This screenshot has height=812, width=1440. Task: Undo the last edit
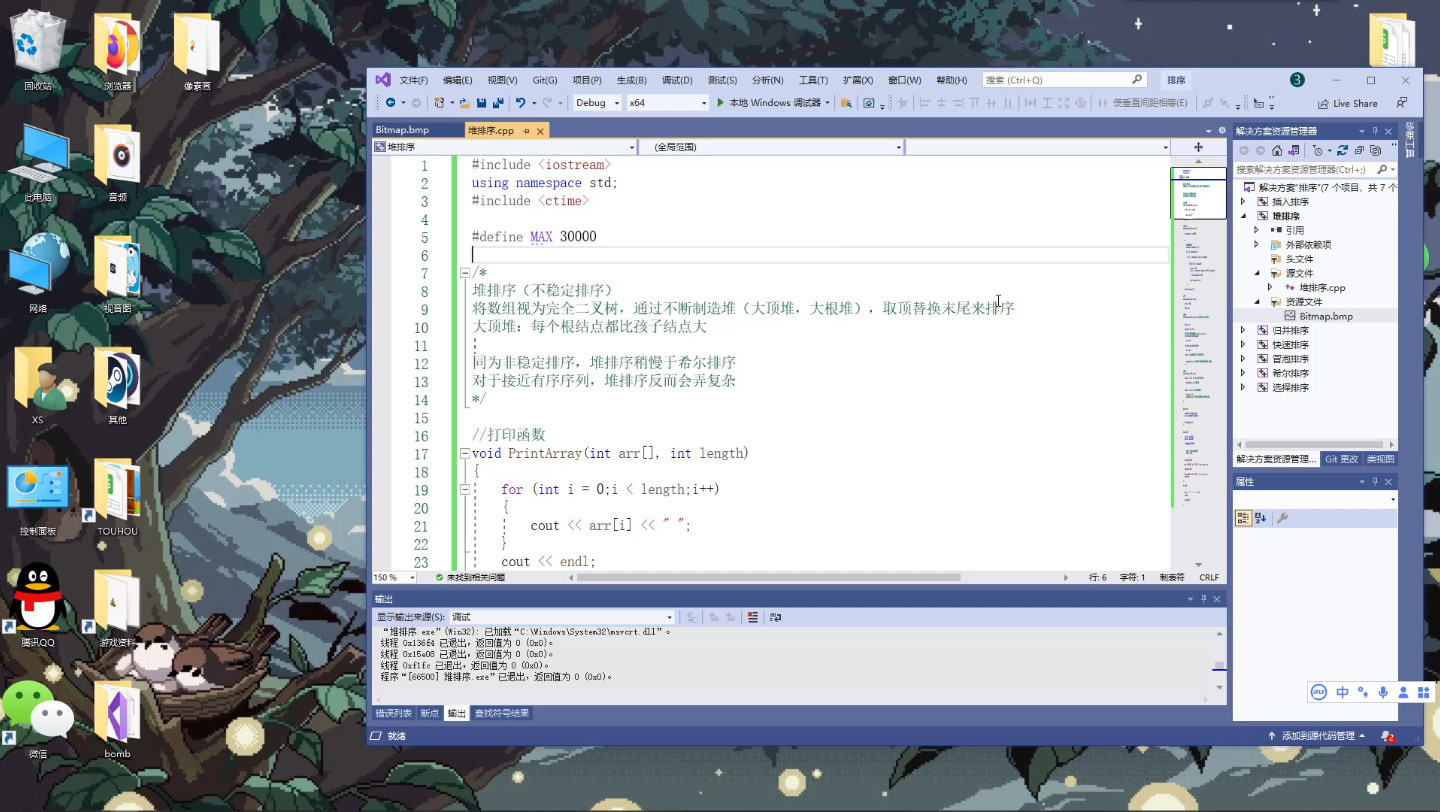(x=521, y=102)
